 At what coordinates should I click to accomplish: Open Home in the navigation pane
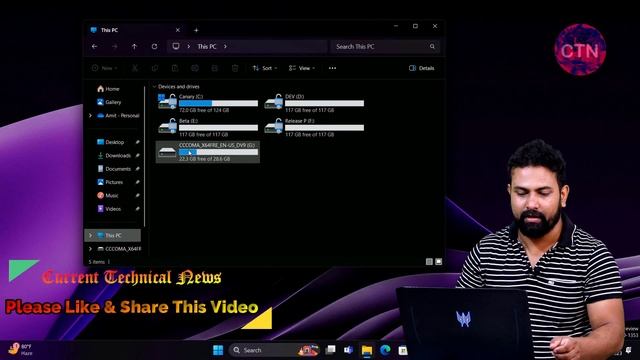tap(108, 89)
